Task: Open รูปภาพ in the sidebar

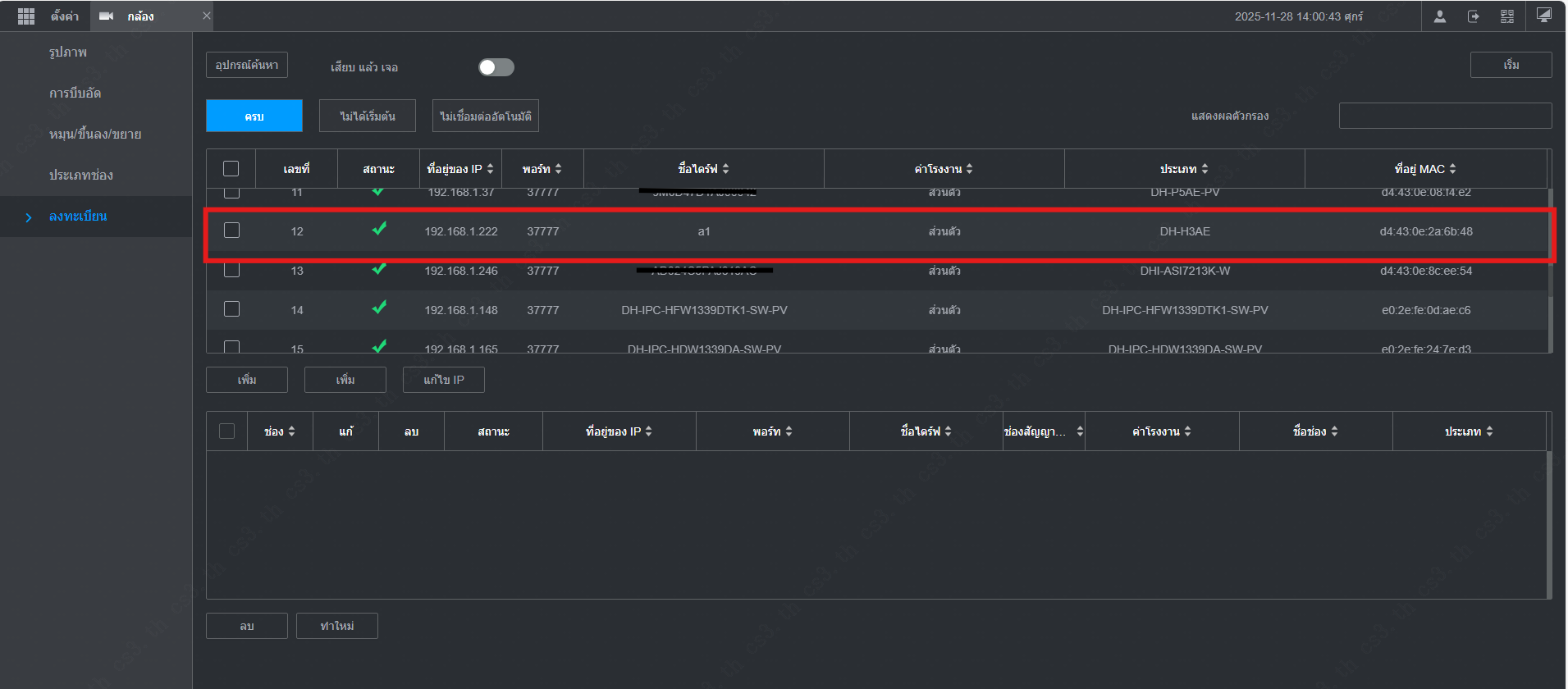Action: point(68,52)
